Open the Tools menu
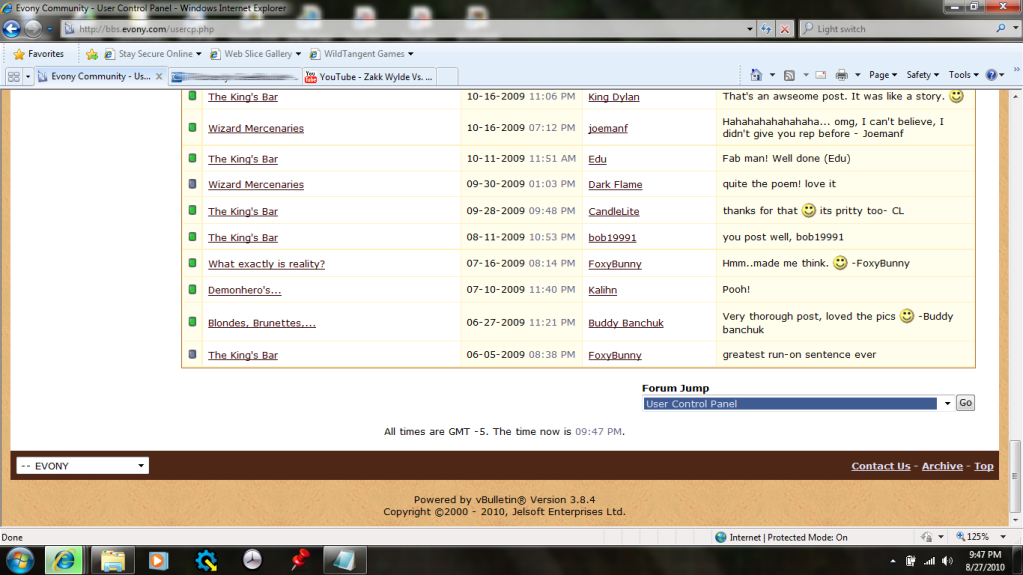Screen dimensions: 1023x575 tap(963, 75)
